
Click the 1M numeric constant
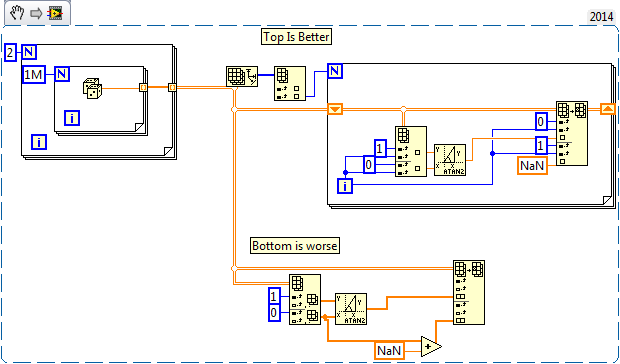[34, 75]
